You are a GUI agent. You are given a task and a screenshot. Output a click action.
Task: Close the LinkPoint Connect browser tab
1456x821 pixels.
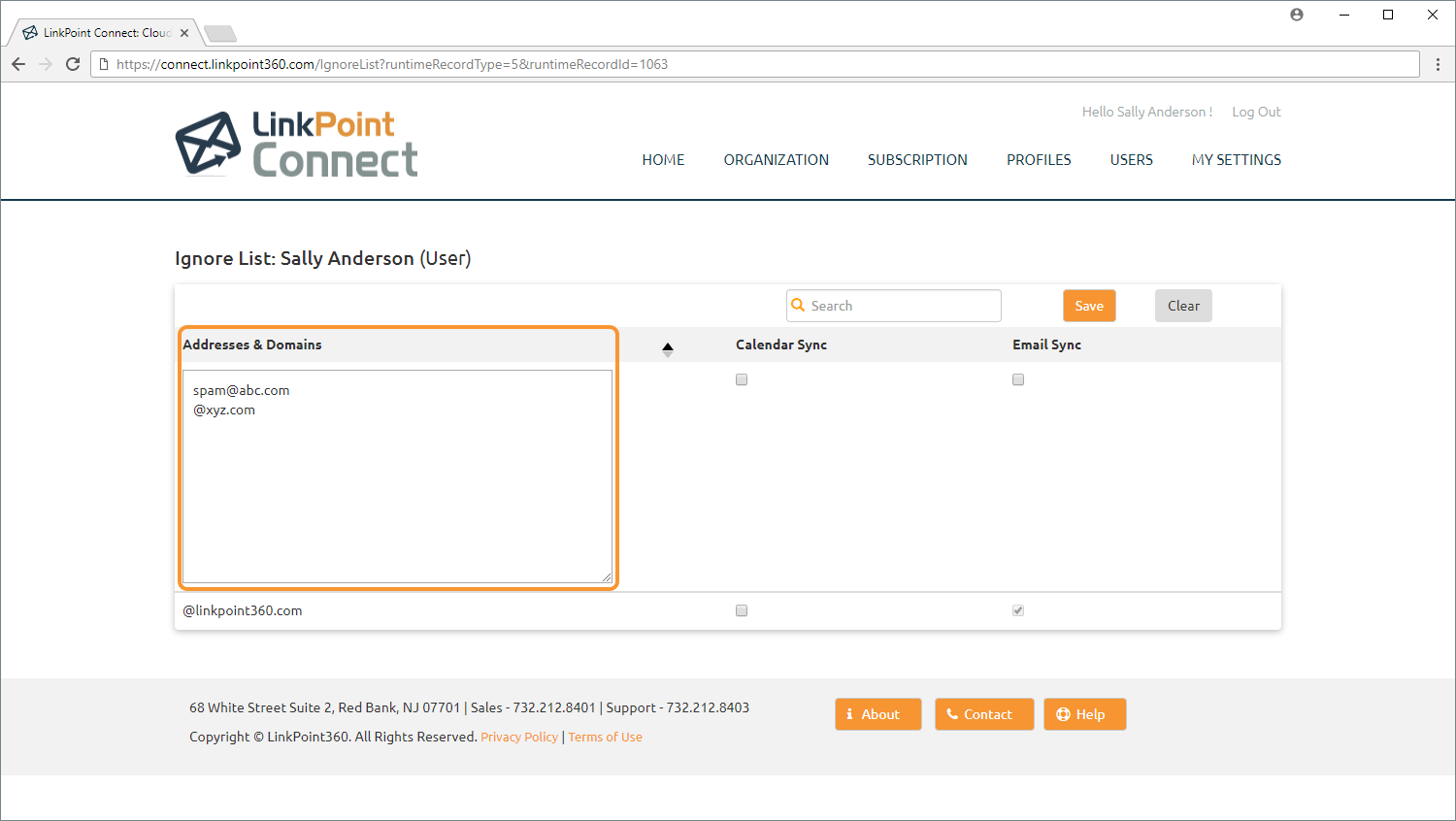click(x=184, y=33)
